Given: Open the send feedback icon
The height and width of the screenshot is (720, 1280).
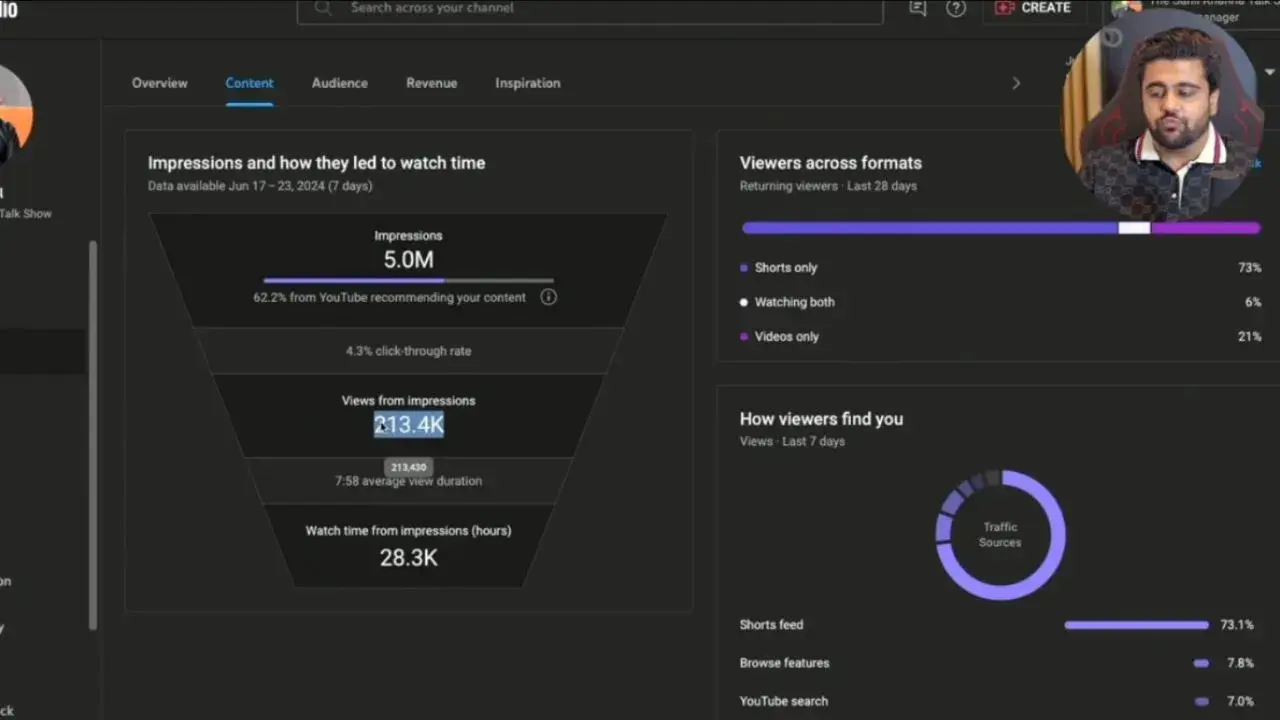Looking at the screenshot, I should click(917, 8).
